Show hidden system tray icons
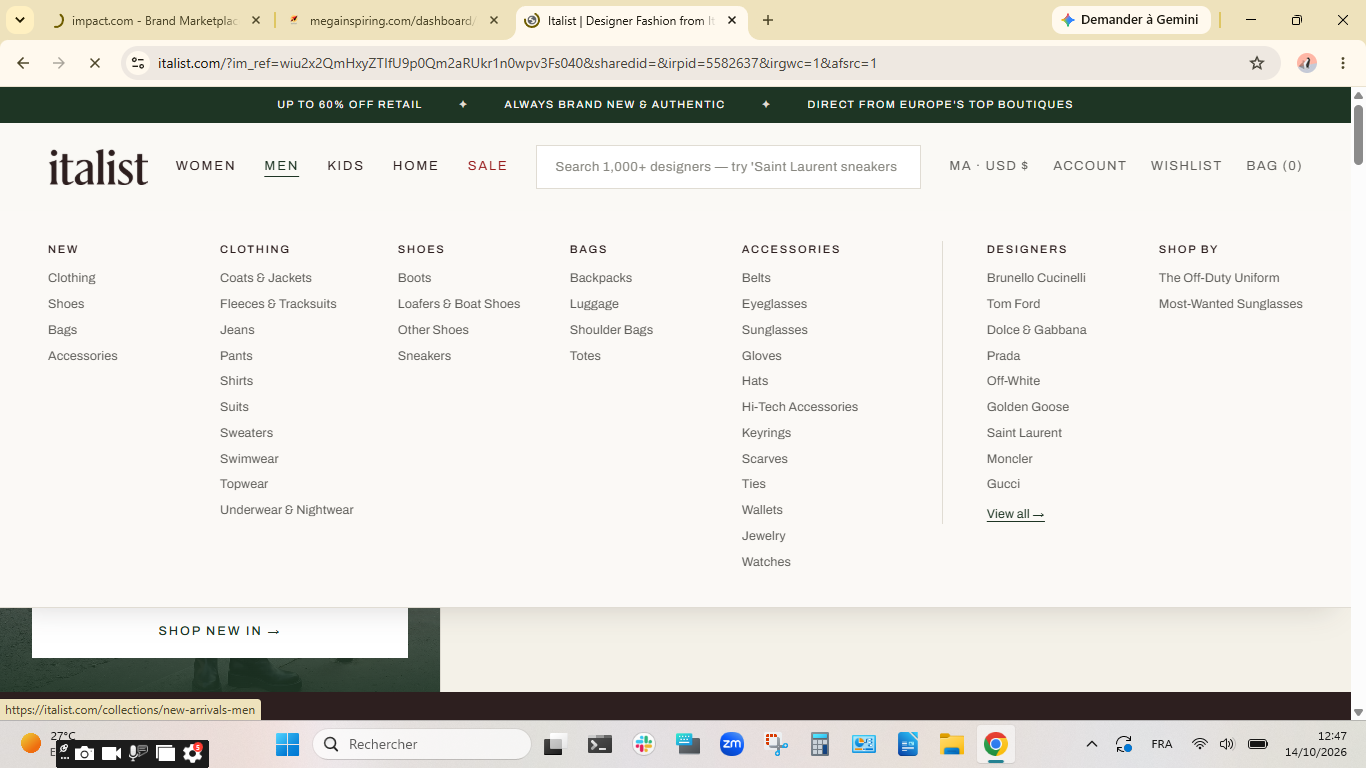 (1092, 744)
